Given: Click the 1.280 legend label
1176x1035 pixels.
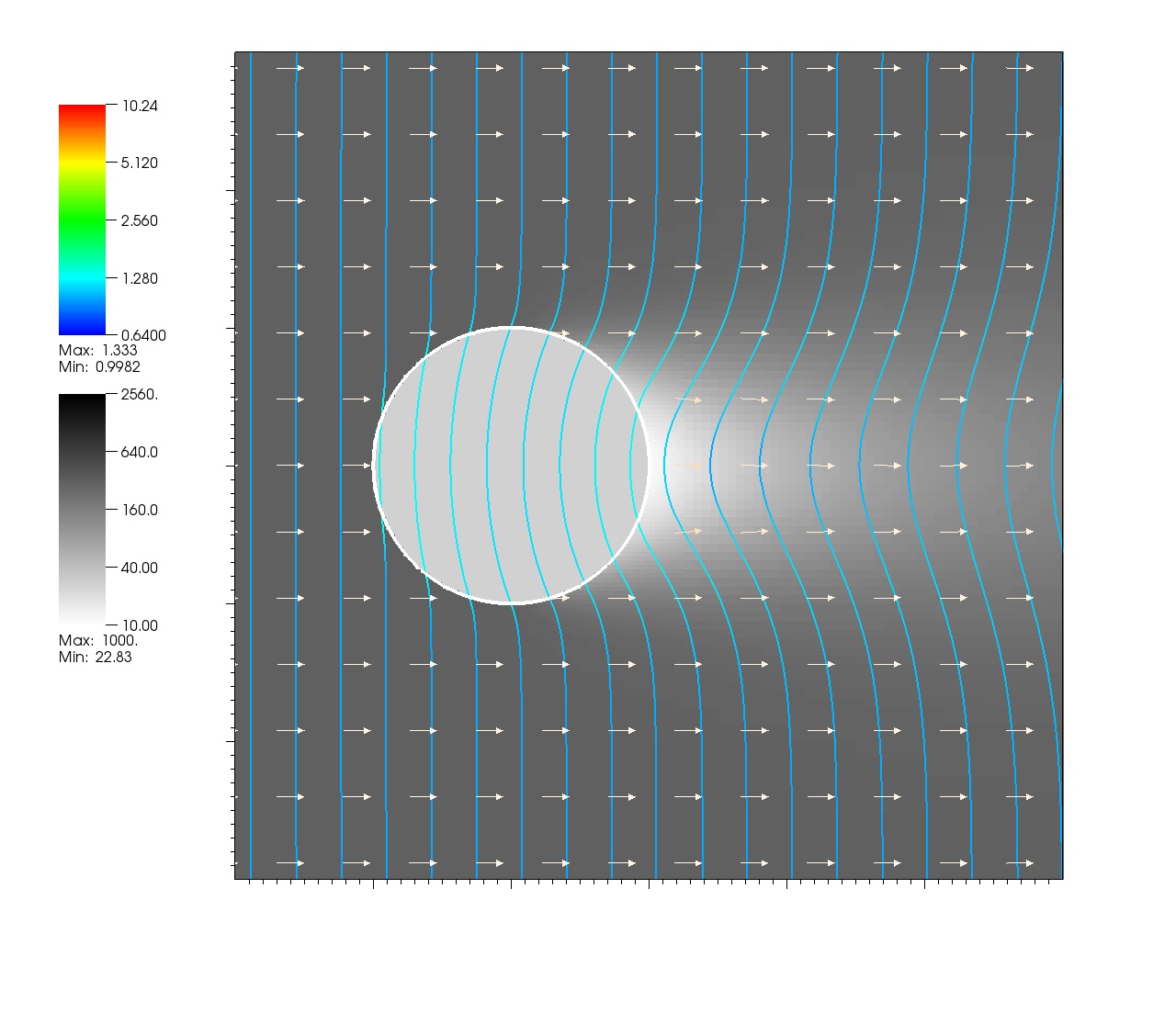Looking at the screenshot, I should 140,278.
